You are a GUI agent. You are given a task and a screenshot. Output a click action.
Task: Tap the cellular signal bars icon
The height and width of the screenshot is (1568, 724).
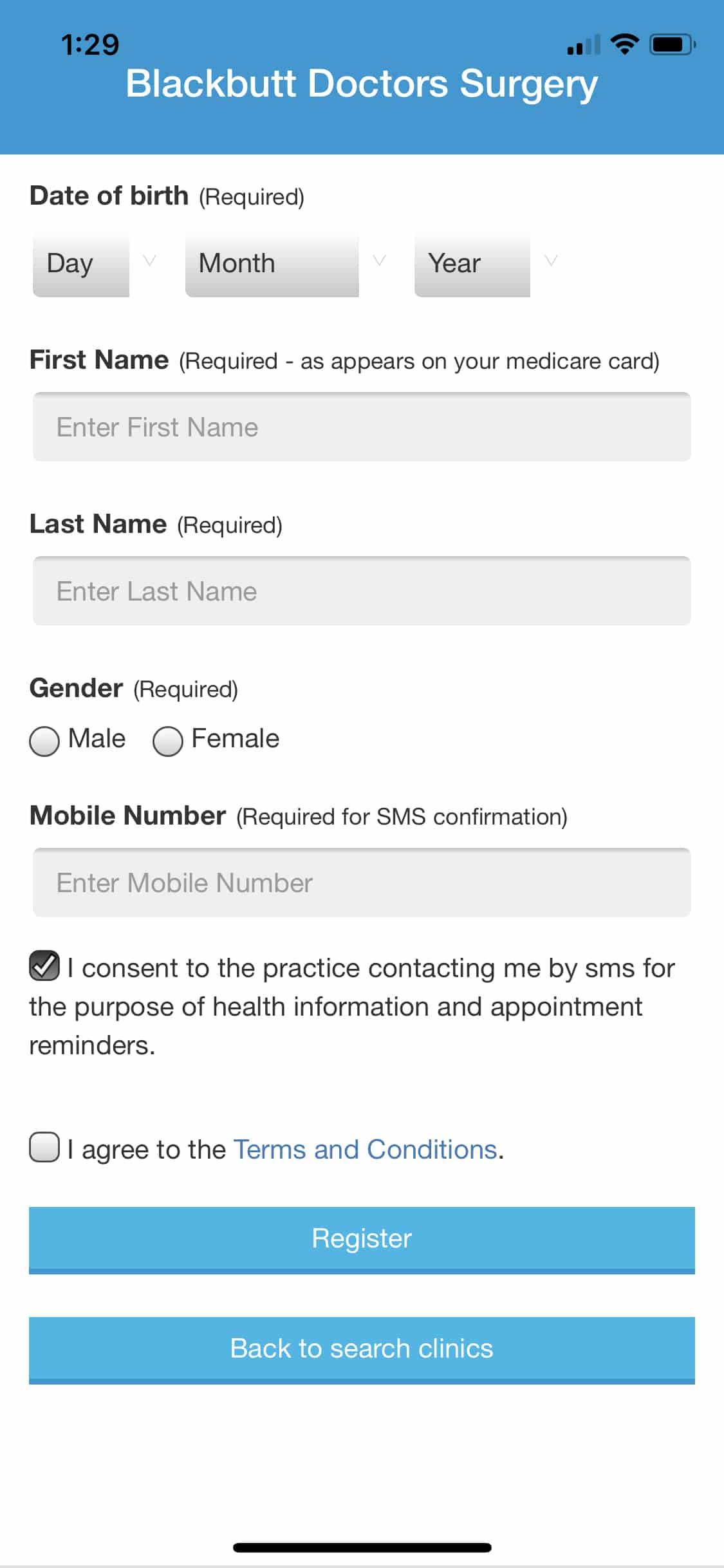(x=584, y=45)
